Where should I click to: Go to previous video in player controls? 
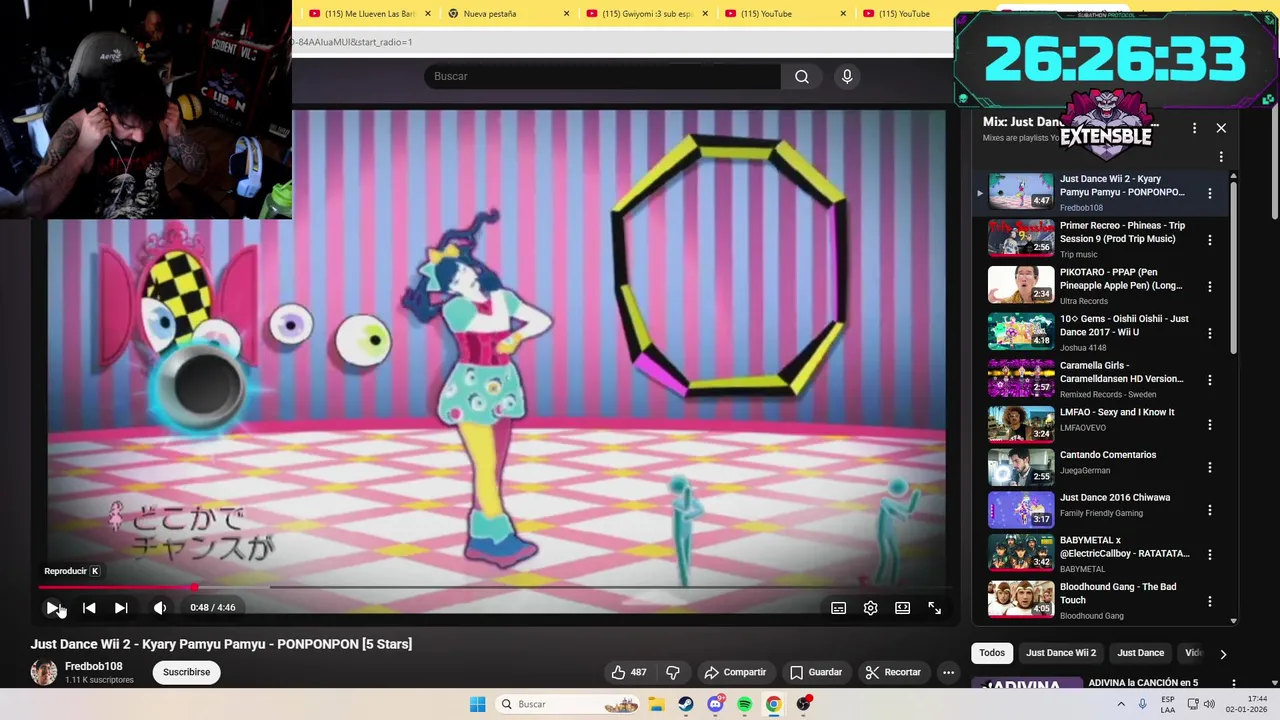(89, 607)
